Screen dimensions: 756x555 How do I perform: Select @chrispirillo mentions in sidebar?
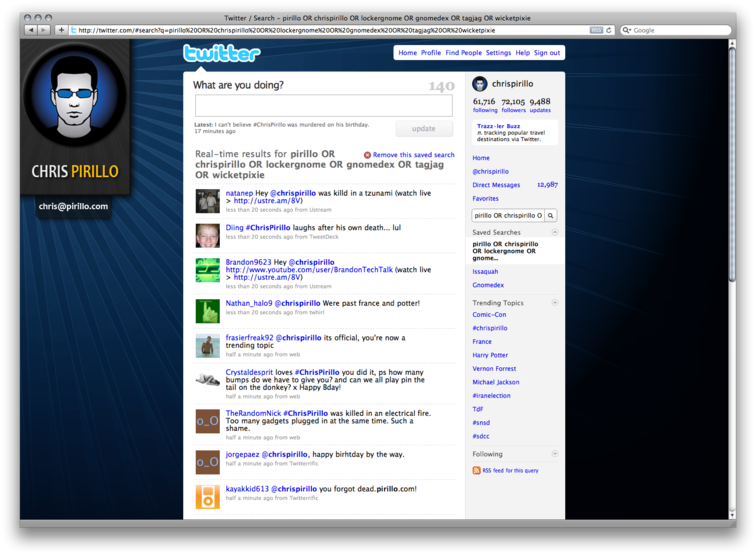[x=490, y=171]
